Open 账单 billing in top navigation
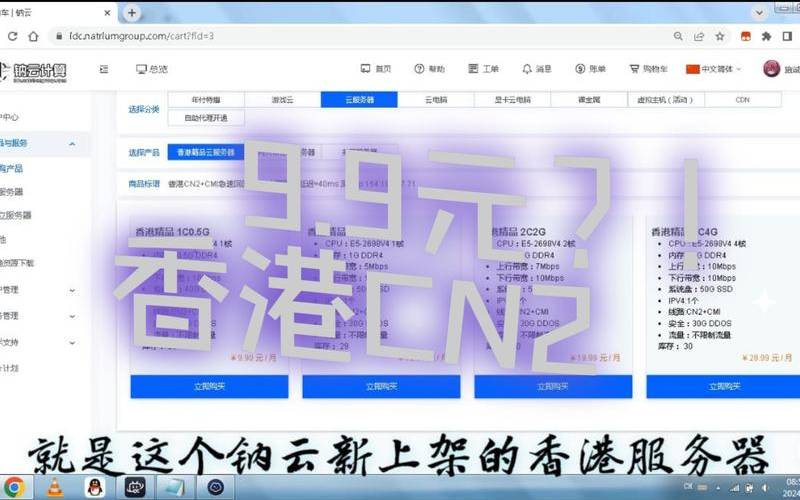The width and height of the screenshot is (800, 500). (590, 69)
